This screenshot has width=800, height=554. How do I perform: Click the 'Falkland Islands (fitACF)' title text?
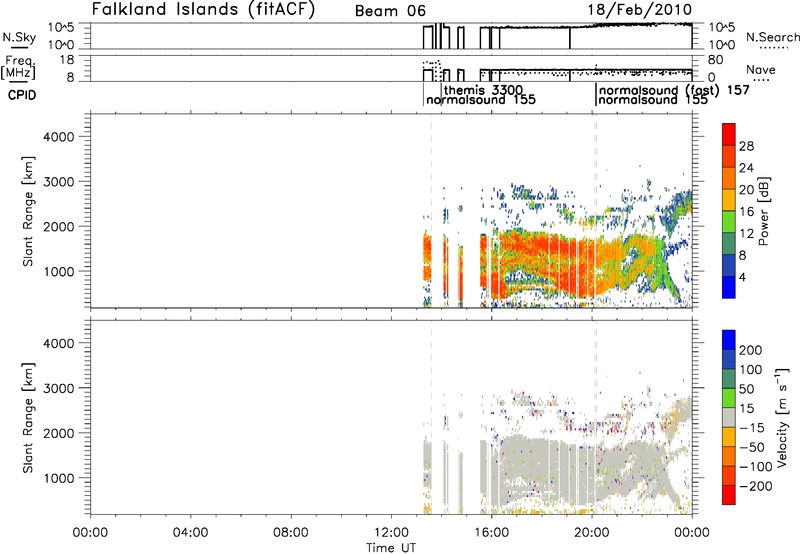[204, 10]
